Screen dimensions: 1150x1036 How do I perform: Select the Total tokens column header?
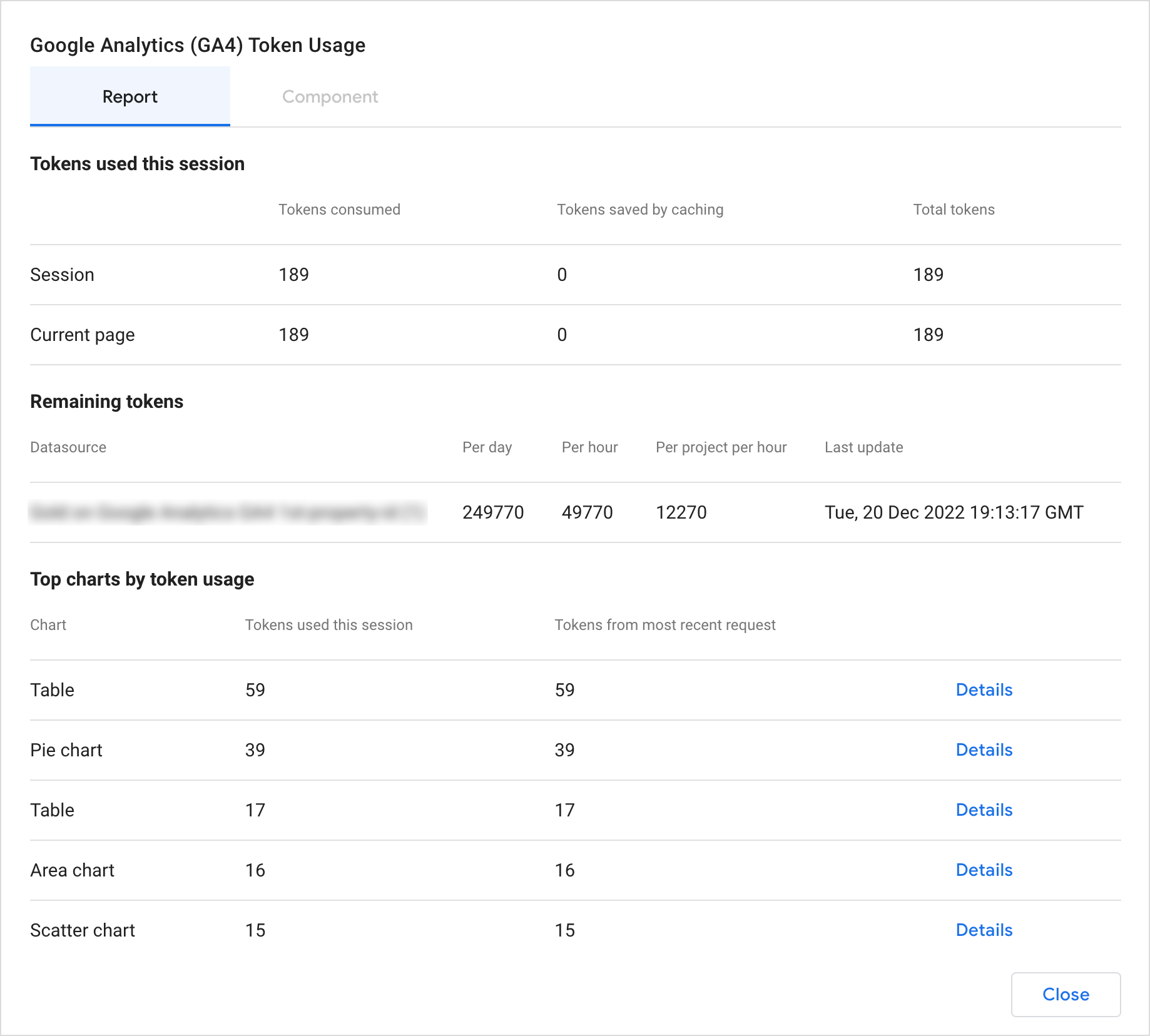pyautogui.click(x=953, y=209)
